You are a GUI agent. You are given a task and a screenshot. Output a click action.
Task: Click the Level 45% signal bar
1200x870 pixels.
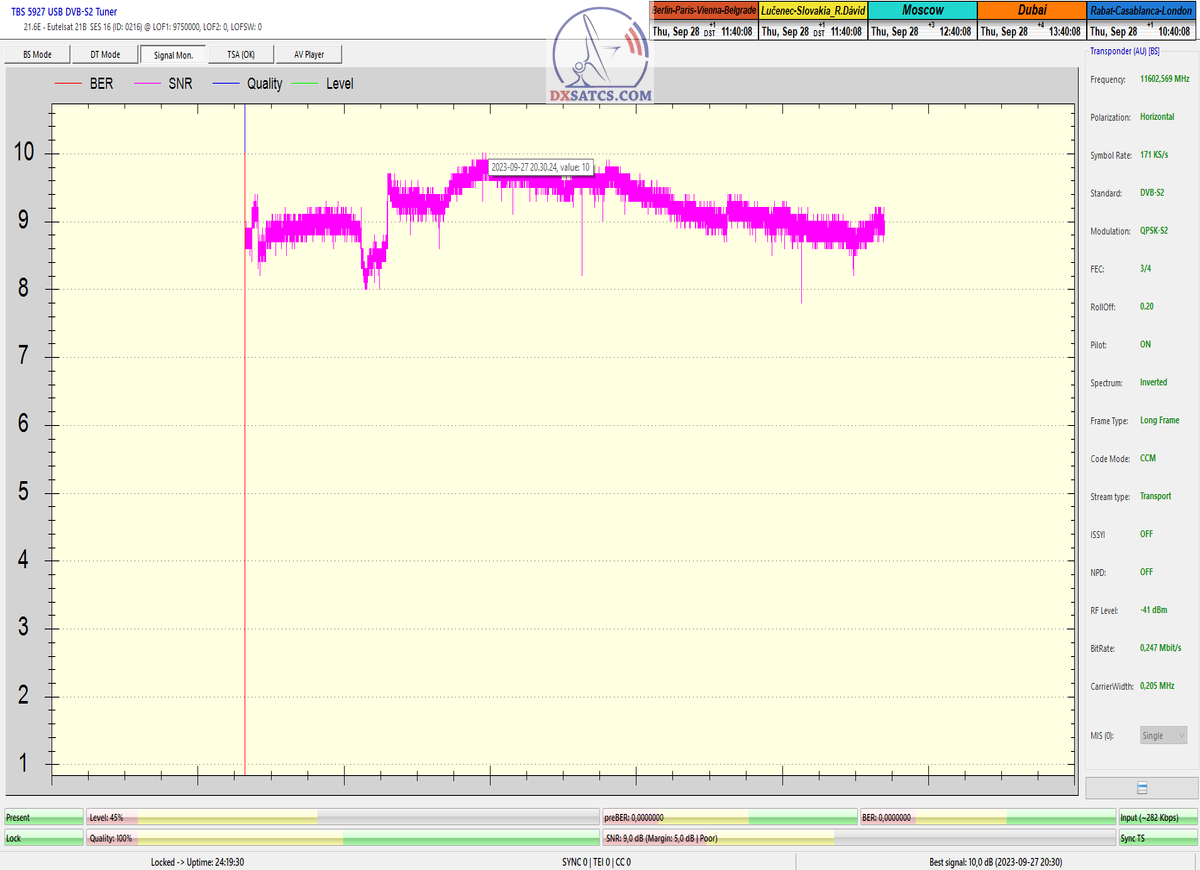click(x=342, y=818)
